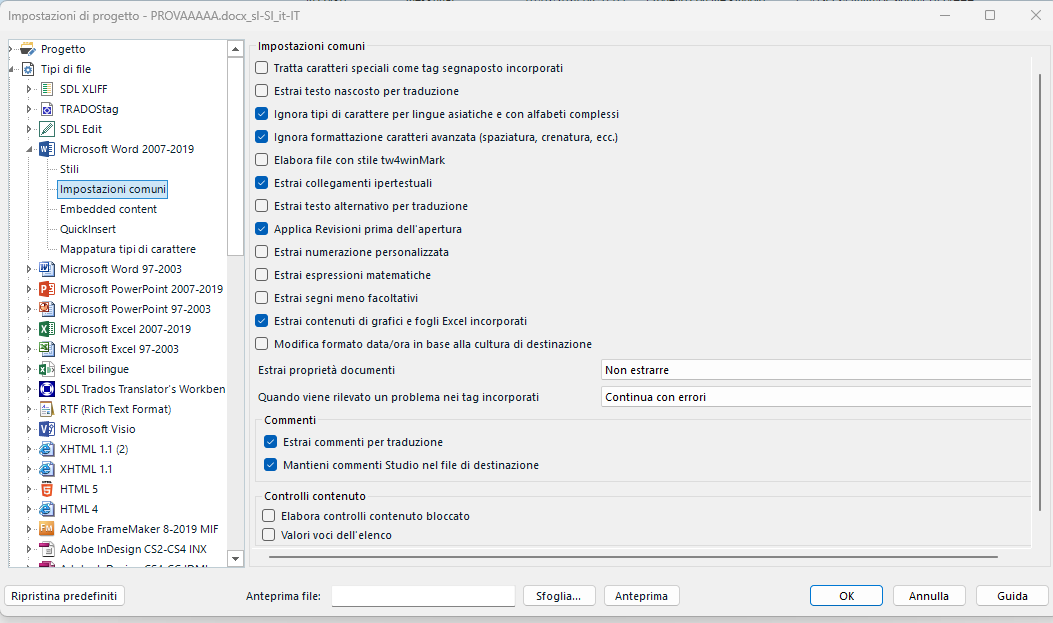Click the Excel bilingue icon
Viewport: 1053px width, 623px height.
(x=47, y=369)
